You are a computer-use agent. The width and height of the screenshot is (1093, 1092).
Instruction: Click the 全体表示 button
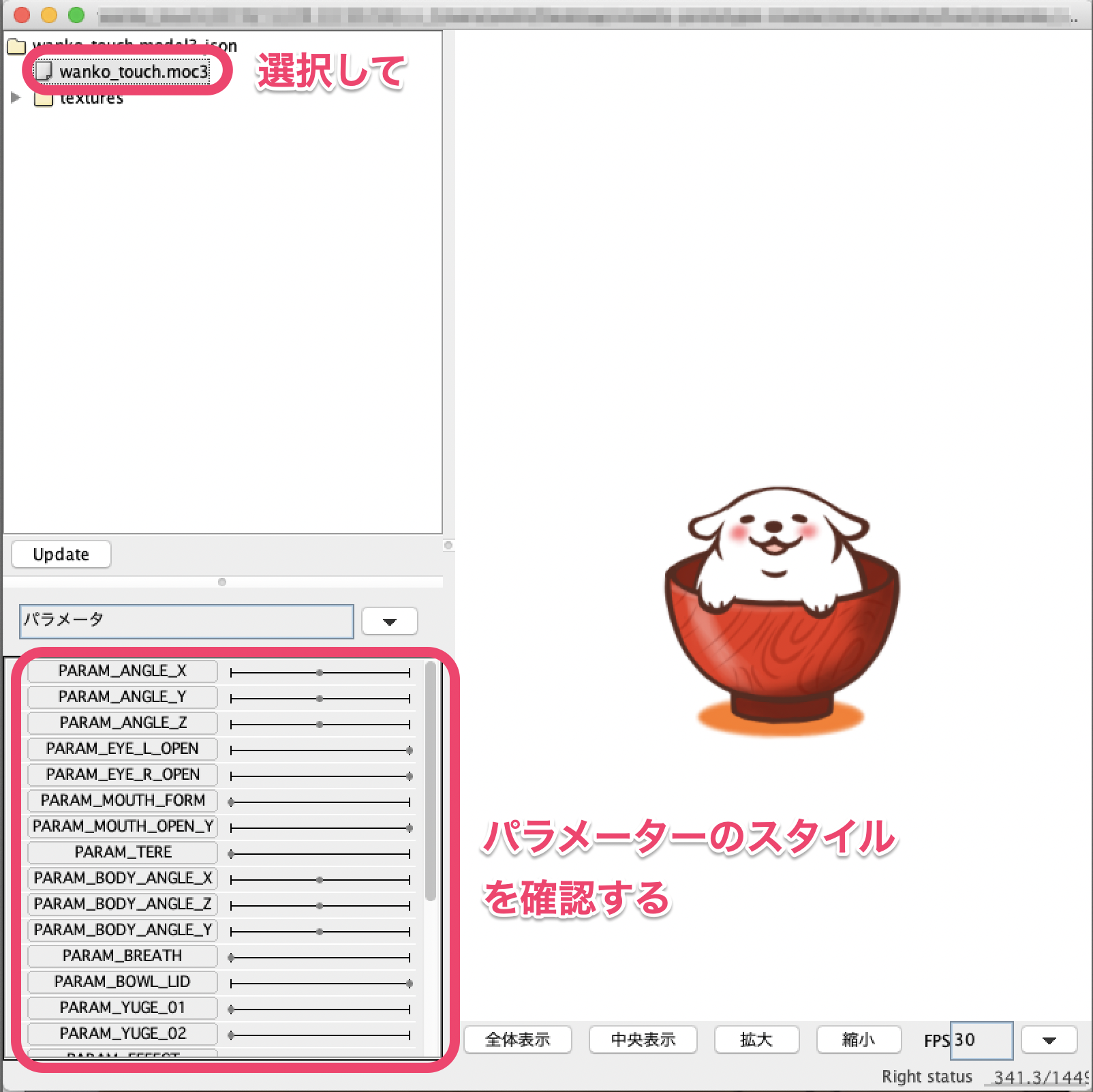[x=517, y=1040]
